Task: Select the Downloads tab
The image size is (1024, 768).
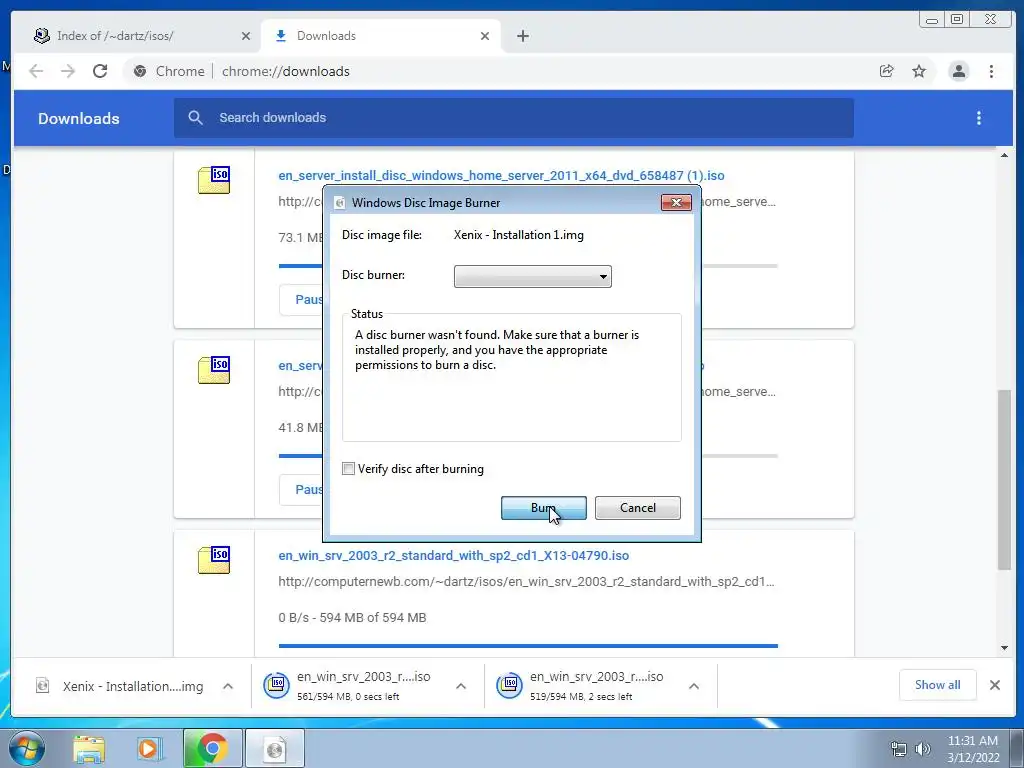Action: coord(379,36)
